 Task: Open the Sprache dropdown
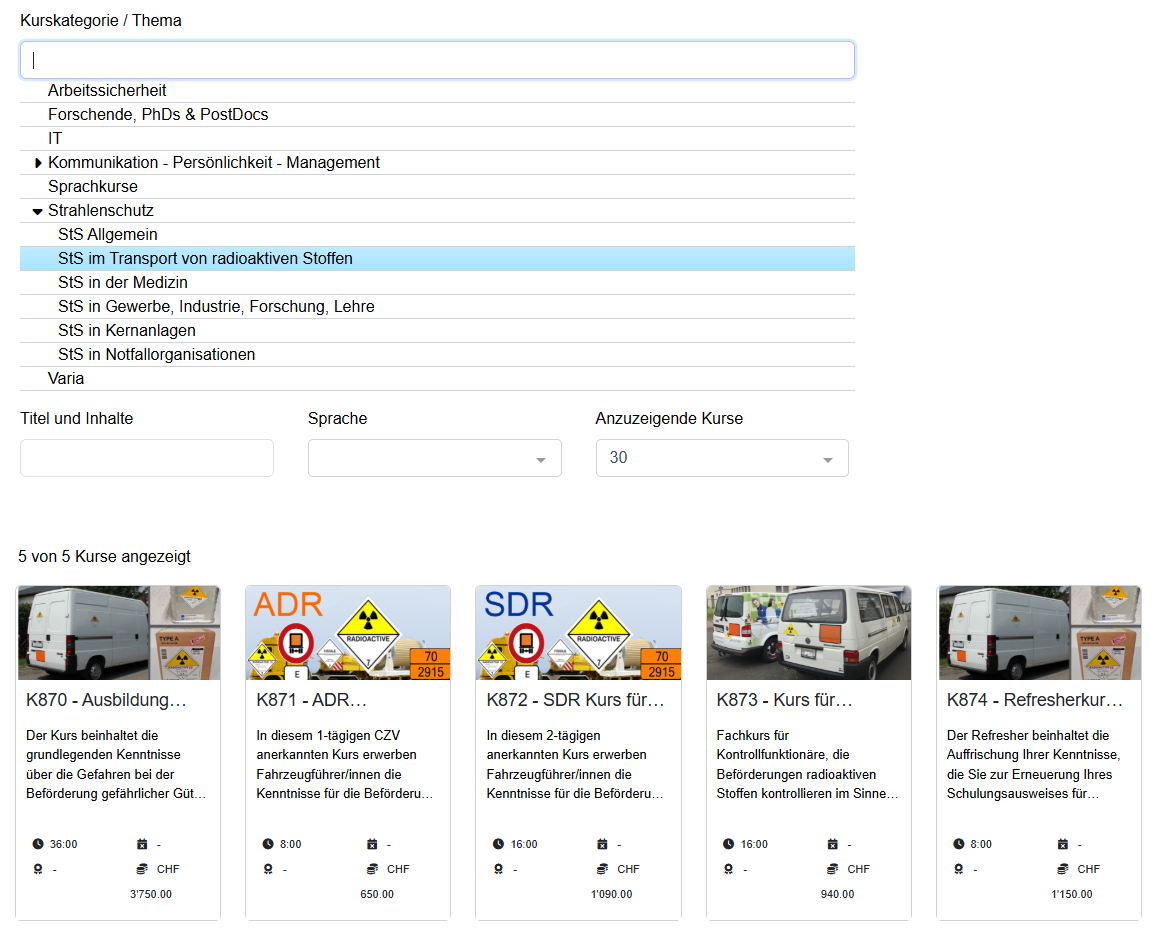434,458
